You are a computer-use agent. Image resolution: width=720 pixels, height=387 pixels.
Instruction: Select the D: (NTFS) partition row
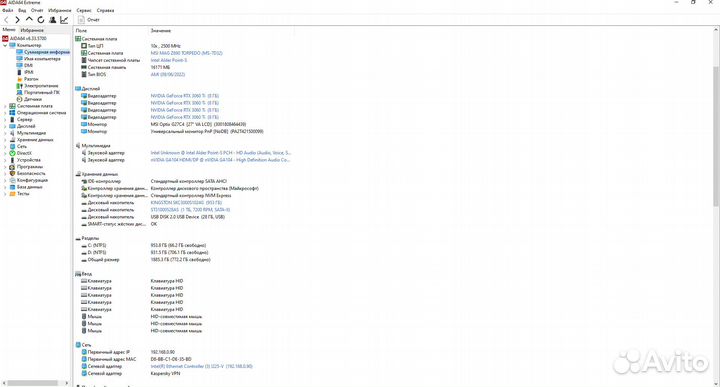145,252
